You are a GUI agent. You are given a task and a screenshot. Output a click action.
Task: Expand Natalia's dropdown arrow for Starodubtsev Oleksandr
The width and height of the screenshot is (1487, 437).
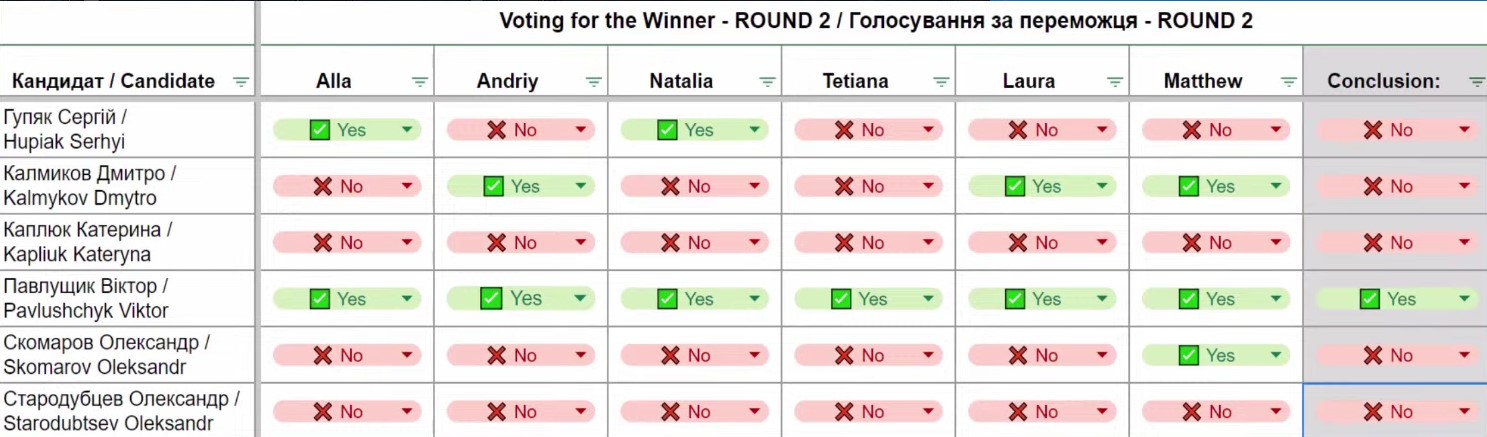755,412
